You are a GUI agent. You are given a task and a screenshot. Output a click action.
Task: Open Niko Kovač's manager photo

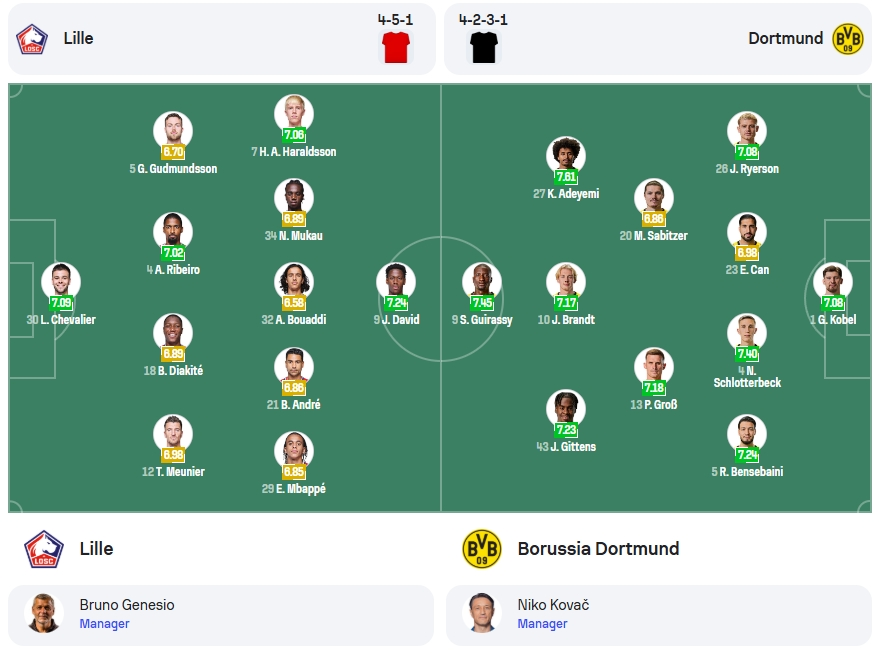tap(482, 613)
